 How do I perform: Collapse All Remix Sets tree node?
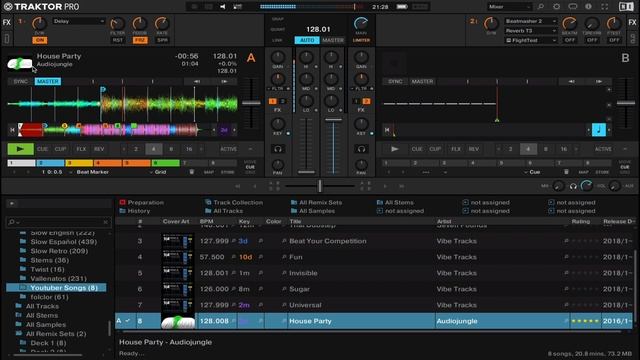pyautogui.click(x=18, y=333)
